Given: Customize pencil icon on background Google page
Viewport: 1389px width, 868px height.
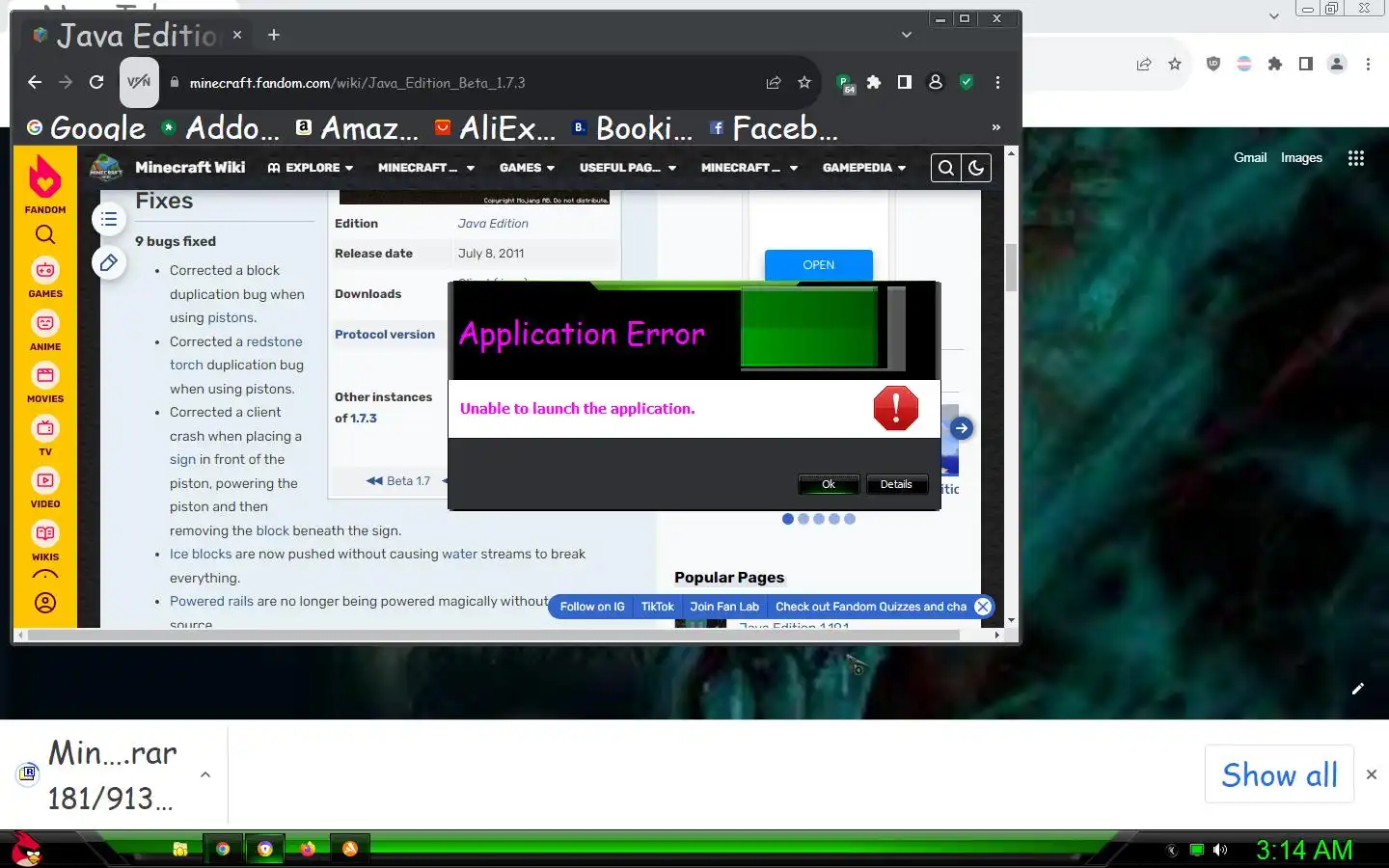Looking at the screenshot, I should click(1358, 689).
